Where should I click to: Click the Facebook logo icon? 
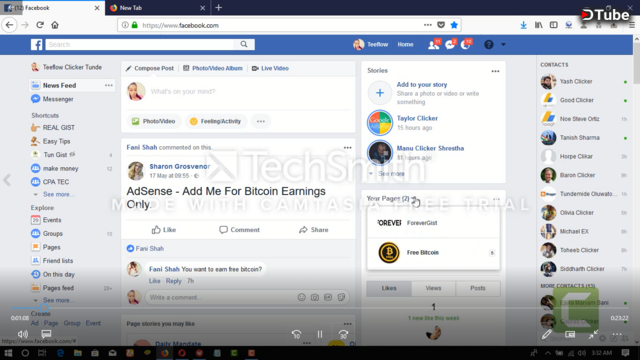click(36, 44)
